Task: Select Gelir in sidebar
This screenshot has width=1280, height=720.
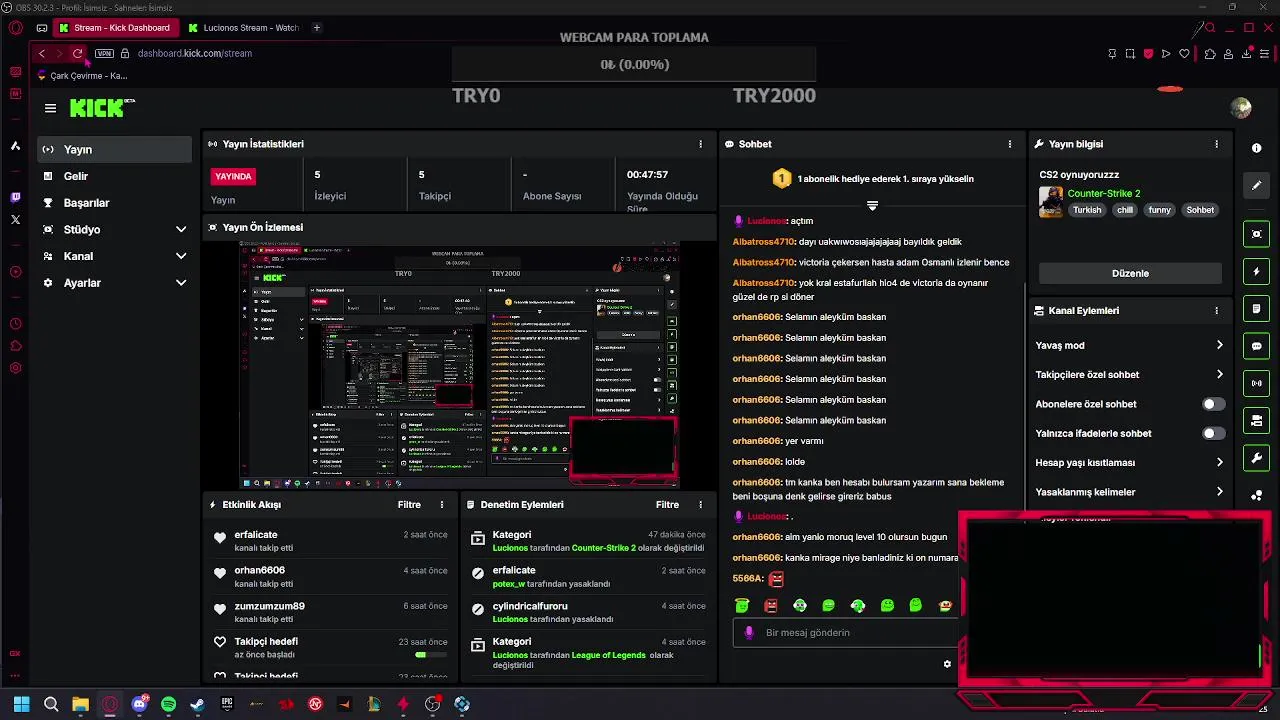Action: [114, 176]
